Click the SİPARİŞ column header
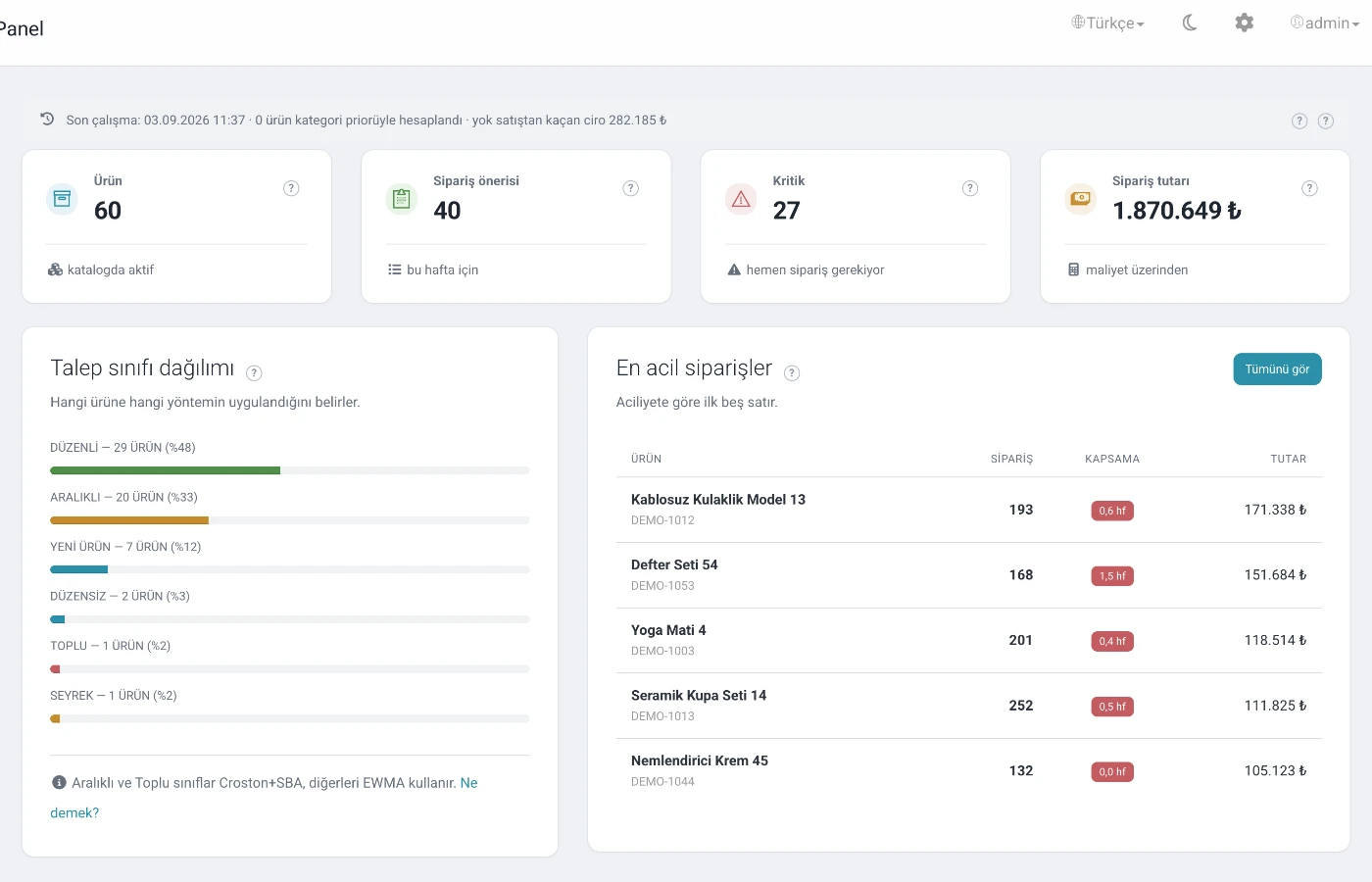The width and height of the screenshot is (1372, 882). [x=1011, y=459]
